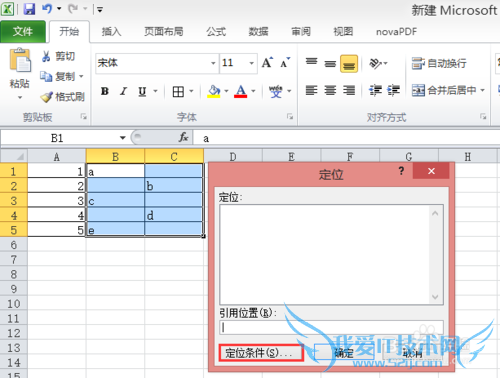This screenshot has width=500, height=378.
Task: Switch to 数据 Data tab
Action: coord(258,32)
